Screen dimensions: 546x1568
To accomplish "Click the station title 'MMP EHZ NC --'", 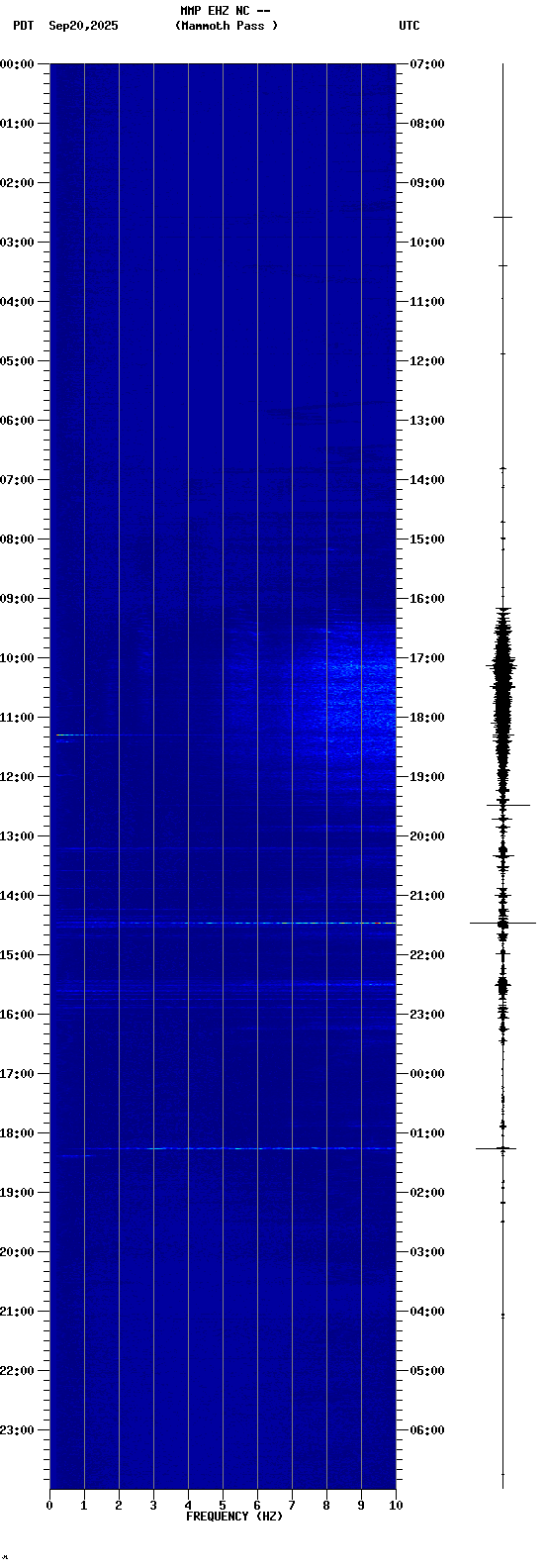I will coord(226,11).
